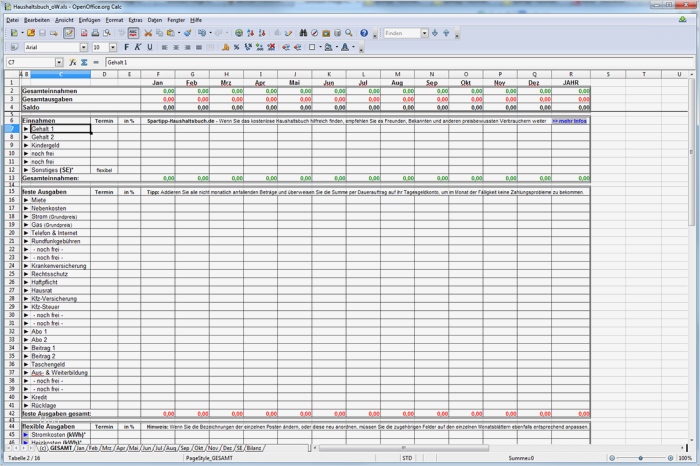
Task: Open the Arial font name dropdown
Action: pyautogui.click(x=84, y=47)
